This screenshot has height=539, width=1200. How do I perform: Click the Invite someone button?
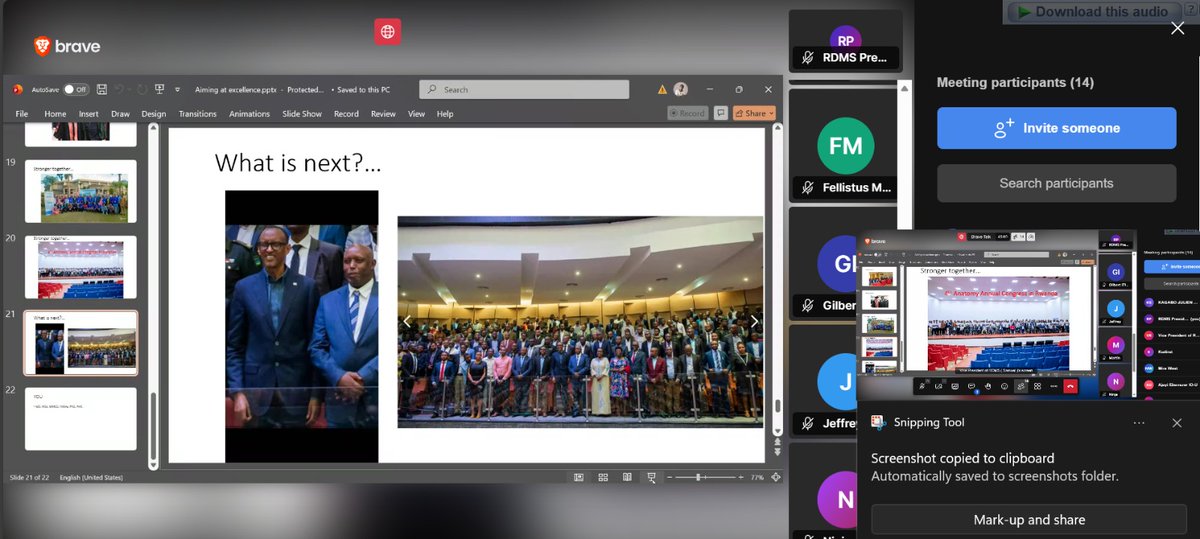[x=1056, y=128]
